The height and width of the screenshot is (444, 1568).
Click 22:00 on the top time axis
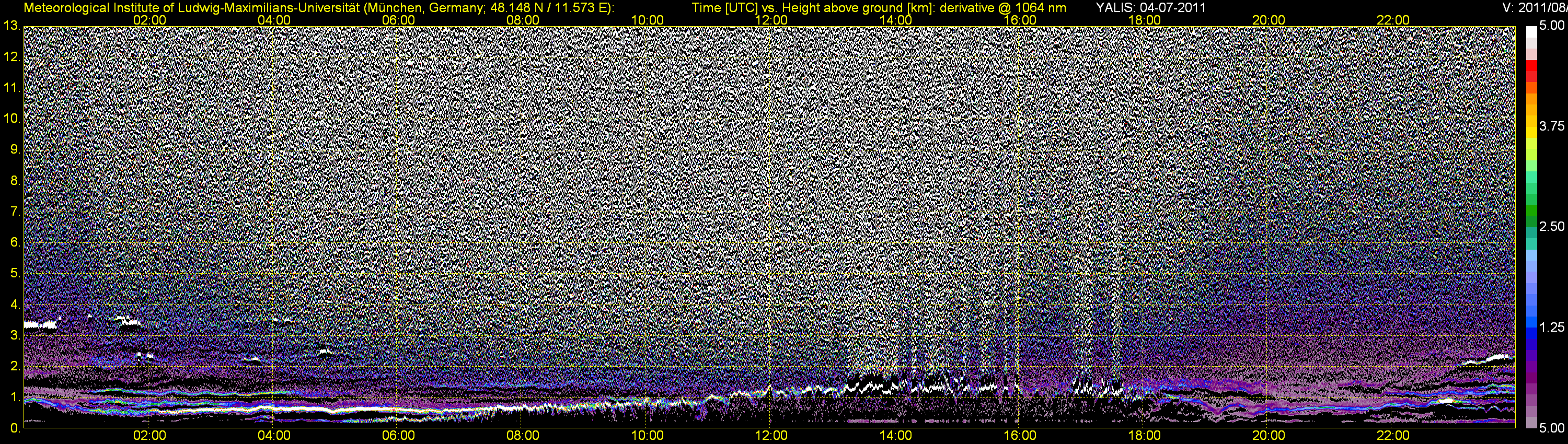click(x=1393, y=20)
